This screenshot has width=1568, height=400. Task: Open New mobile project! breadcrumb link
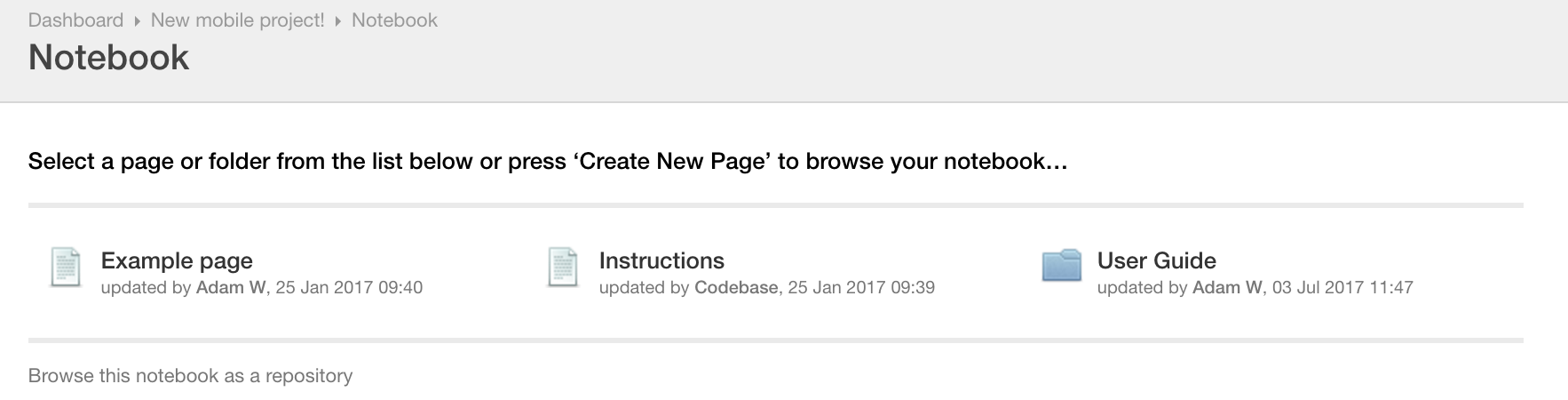237,20
